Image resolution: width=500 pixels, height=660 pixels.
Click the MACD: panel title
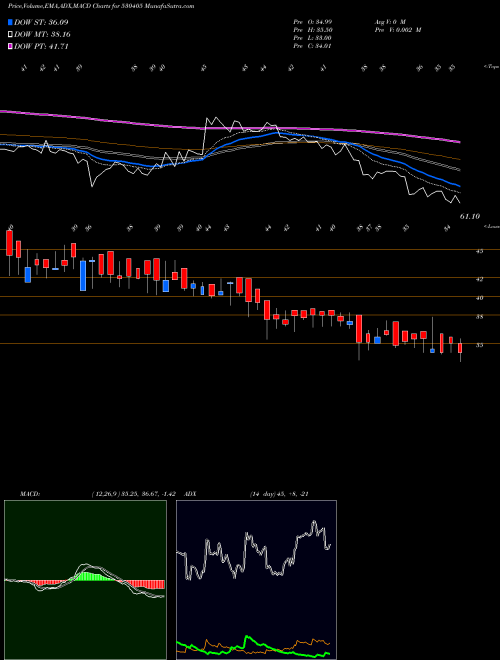click(x=29, y=494)
